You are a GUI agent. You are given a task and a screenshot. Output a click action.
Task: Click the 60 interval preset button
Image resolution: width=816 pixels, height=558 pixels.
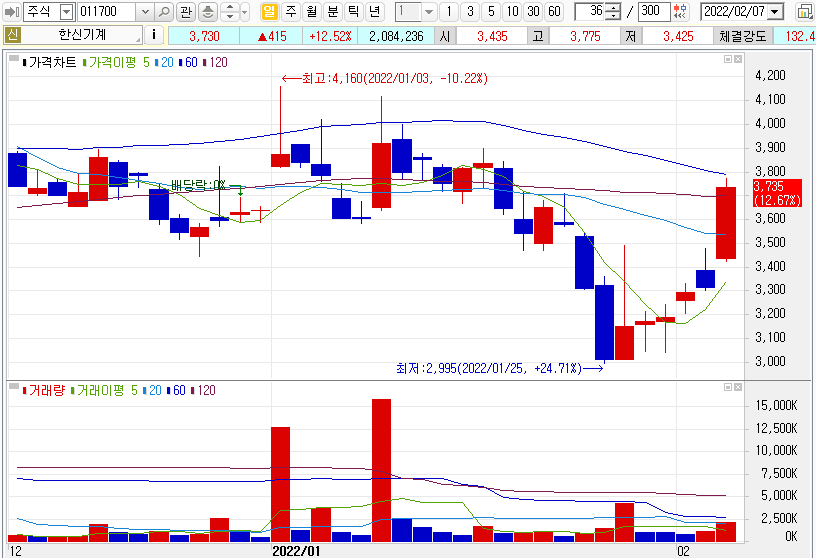tap(555, 11)
